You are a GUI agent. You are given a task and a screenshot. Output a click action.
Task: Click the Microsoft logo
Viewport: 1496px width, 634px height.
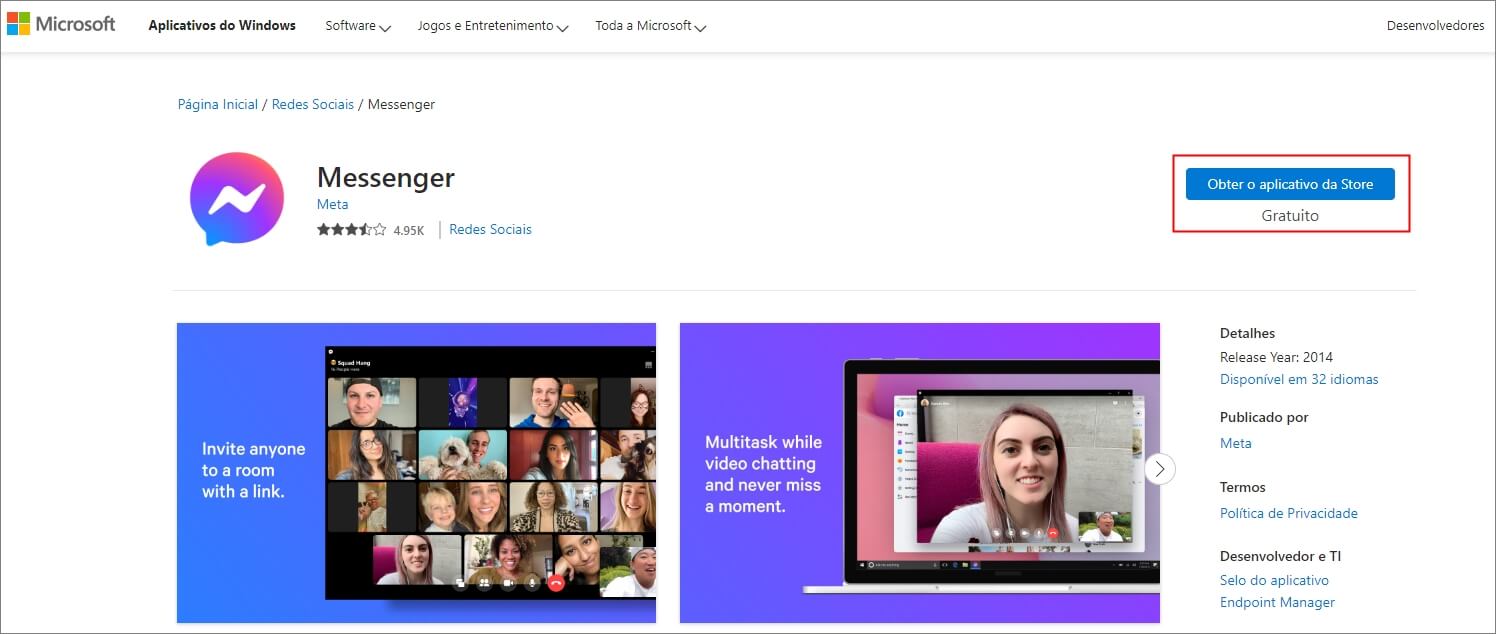61,24
